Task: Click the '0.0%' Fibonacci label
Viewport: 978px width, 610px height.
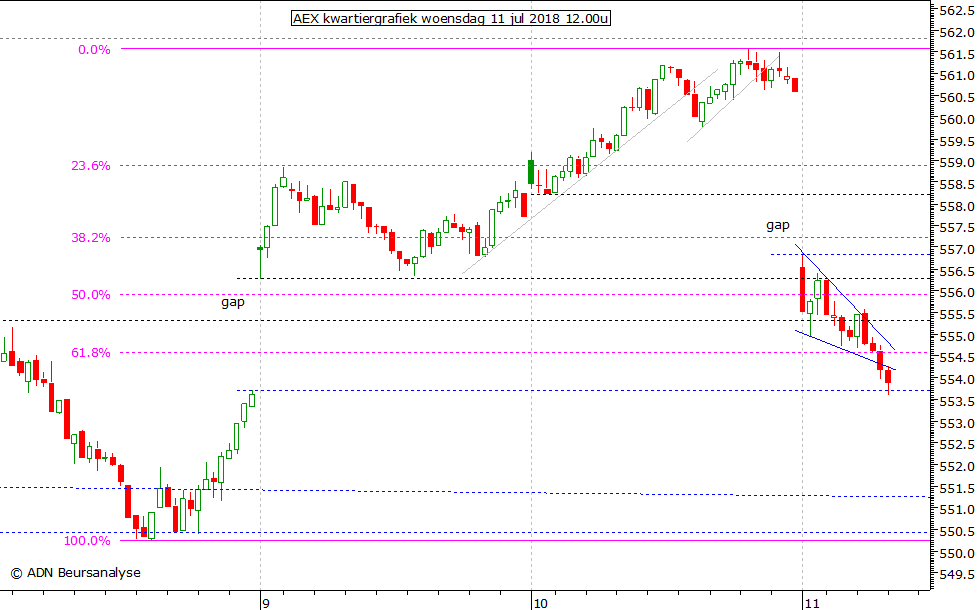Action: tap(94, 50)
